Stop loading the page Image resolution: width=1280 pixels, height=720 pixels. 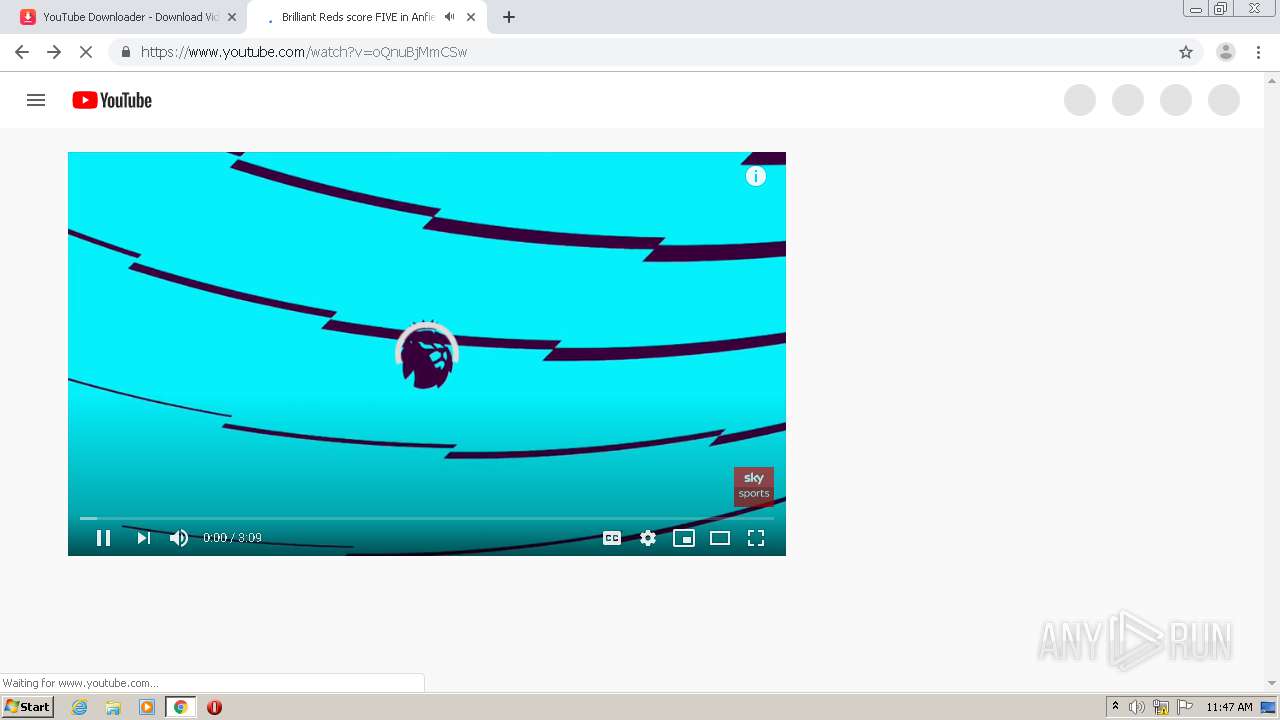coord(86,52)
